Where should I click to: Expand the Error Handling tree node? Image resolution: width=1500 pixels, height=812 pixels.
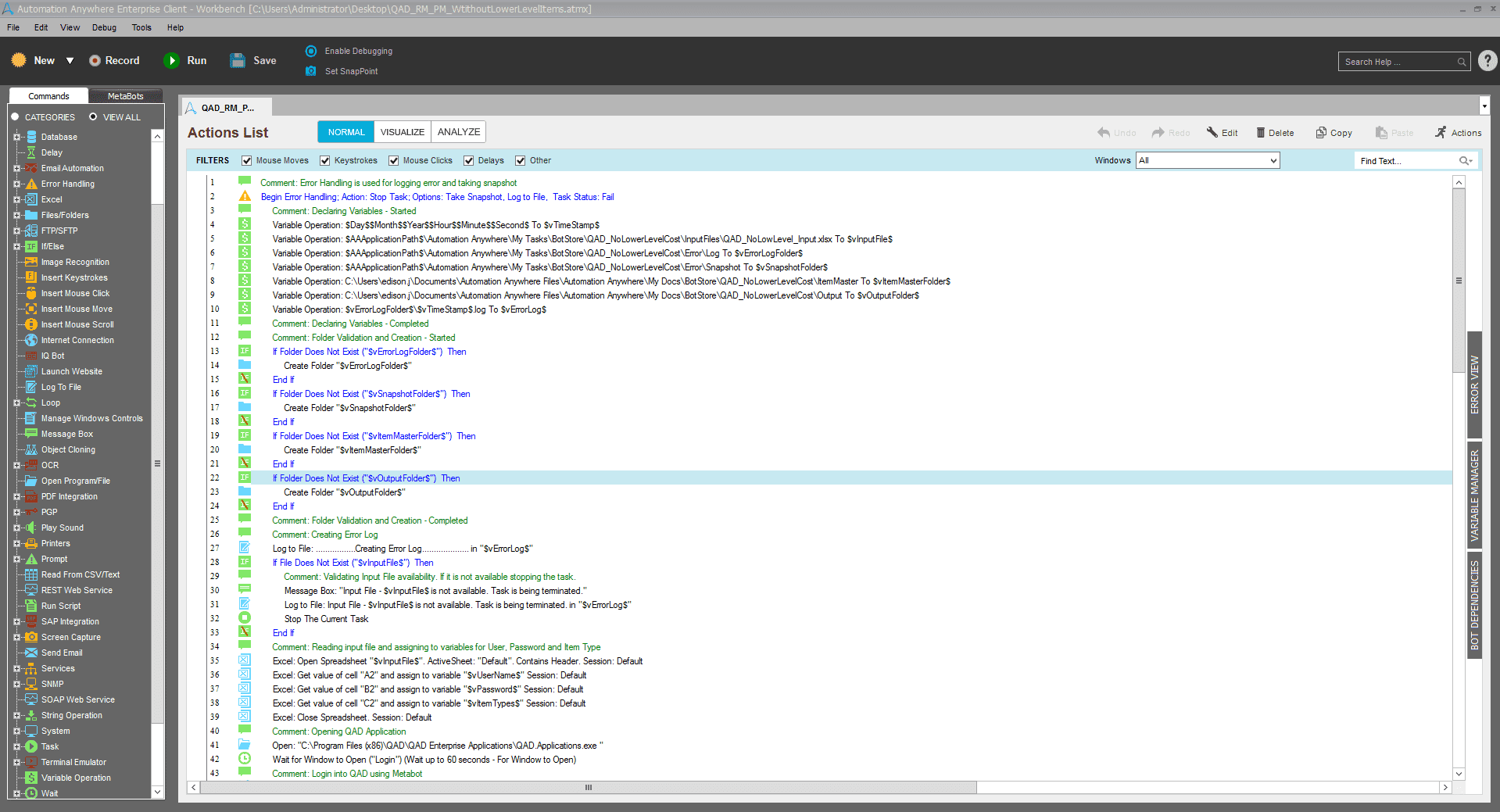(16, 184)
